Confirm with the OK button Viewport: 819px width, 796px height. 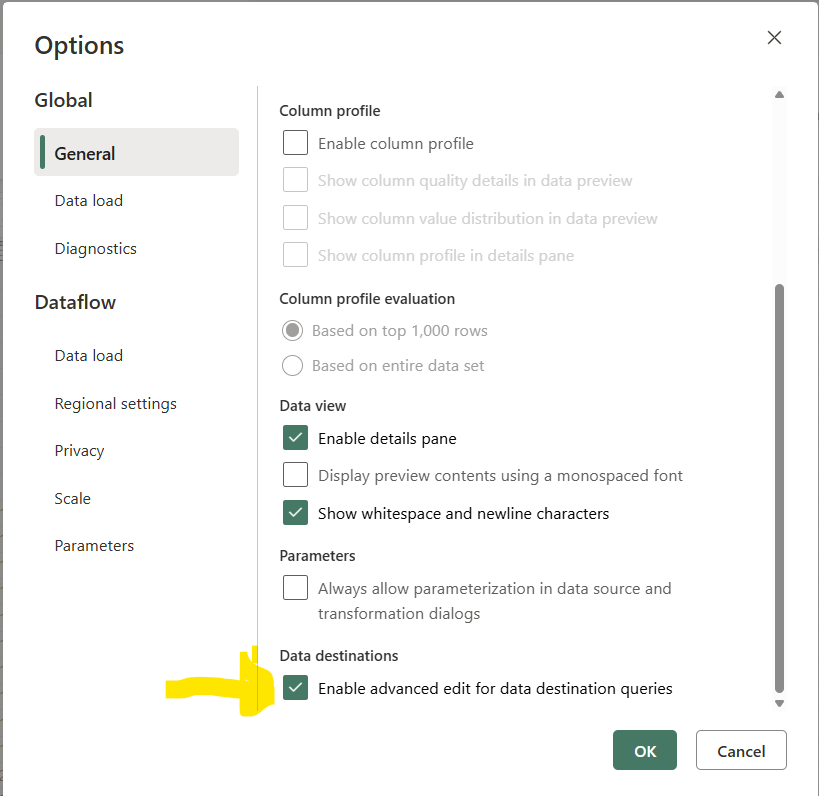645,750
